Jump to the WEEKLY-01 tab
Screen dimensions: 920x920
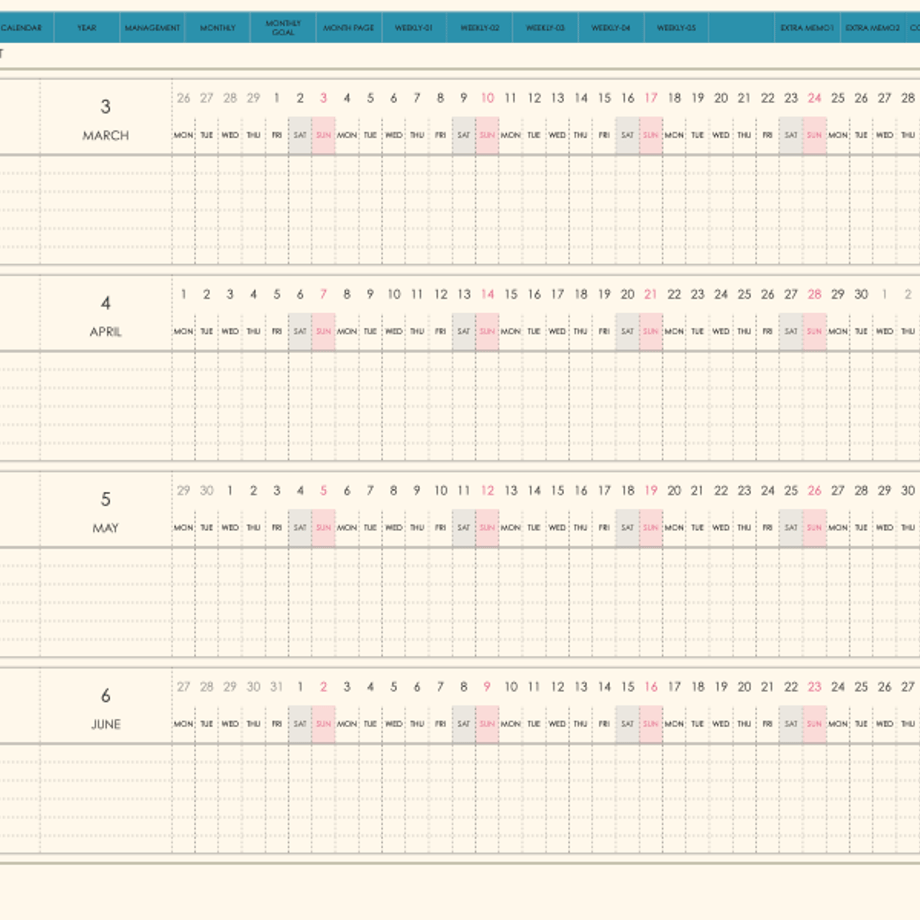[x=414, y=28]
